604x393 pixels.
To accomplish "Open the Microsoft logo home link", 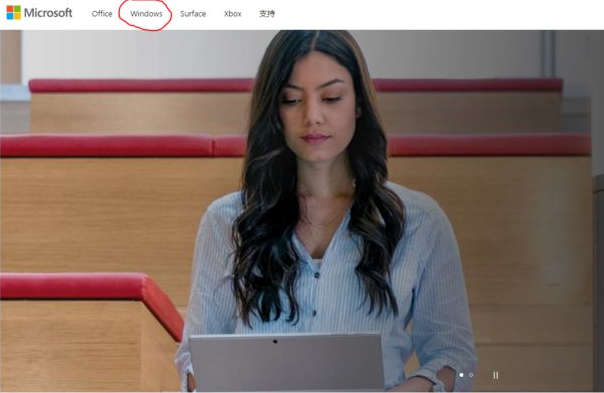I will click(39, 13).
